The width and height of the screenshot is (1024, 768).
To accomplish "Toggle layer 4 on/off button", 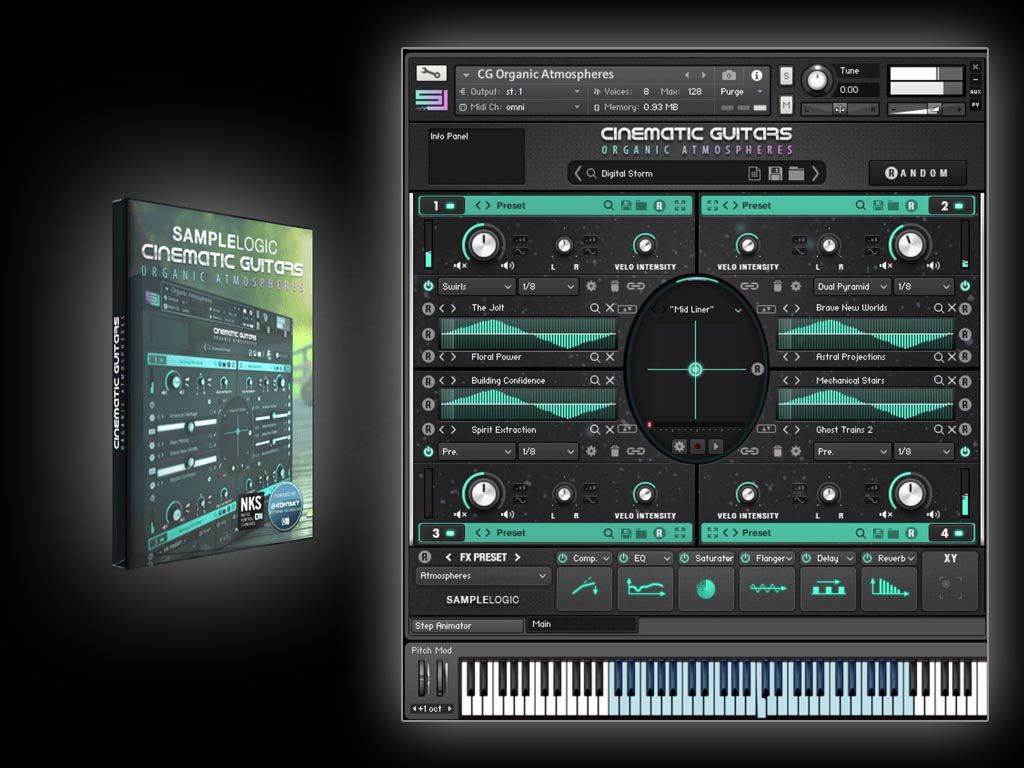I will [x=959, y=533].
